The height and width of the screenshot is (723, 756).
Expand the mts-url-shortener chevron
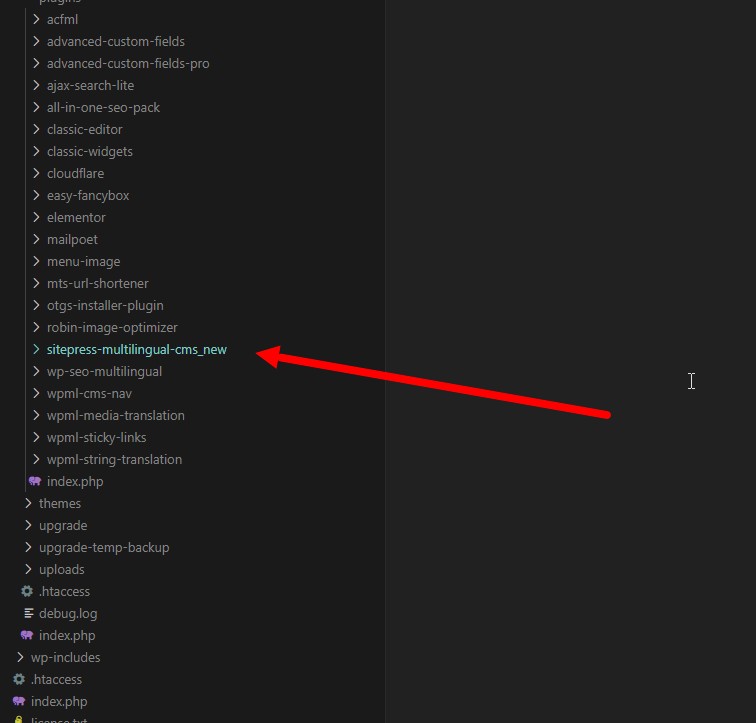(x=36, y=283)
